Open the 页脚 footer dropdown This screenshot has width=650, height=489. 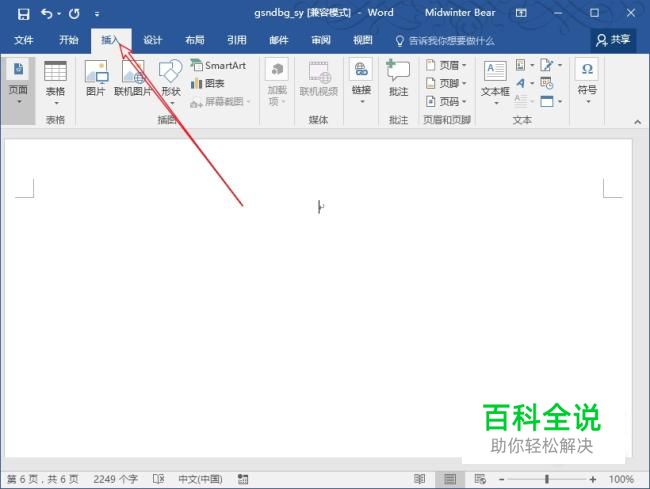click(446, 84)
